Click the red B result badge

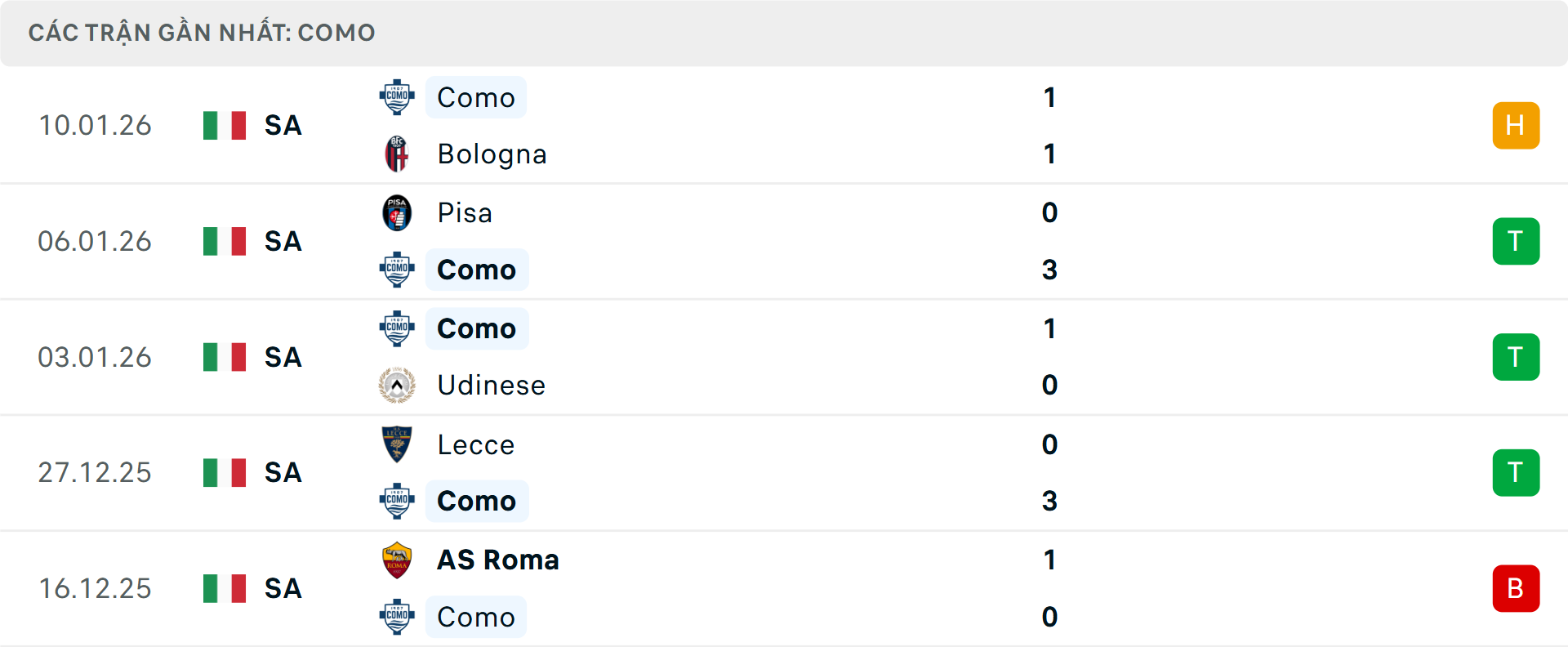pyautogui.click(x=1516, y=588)
